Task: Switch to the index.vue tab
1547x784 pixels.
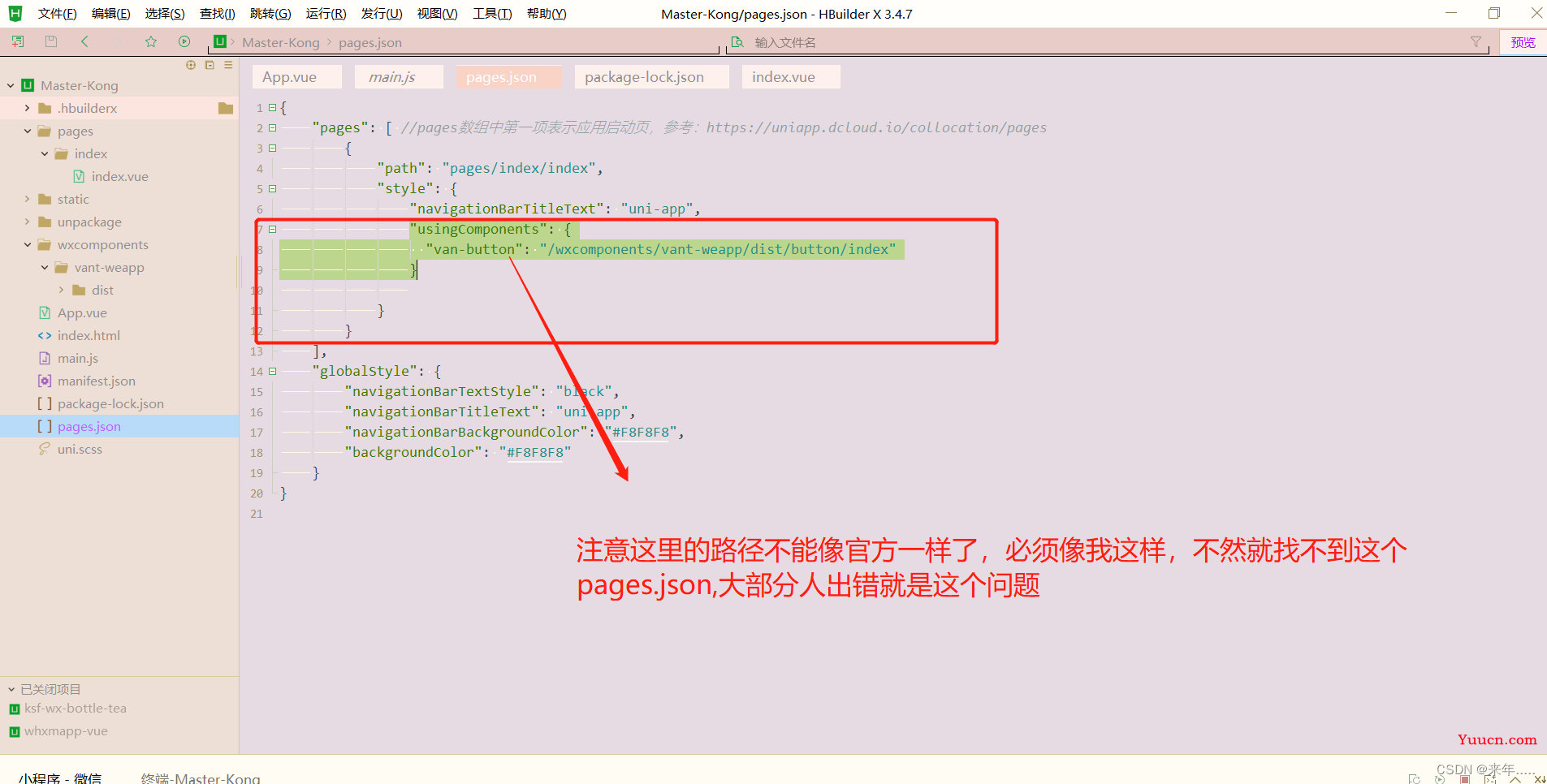Action: click(x=791, y=77)
